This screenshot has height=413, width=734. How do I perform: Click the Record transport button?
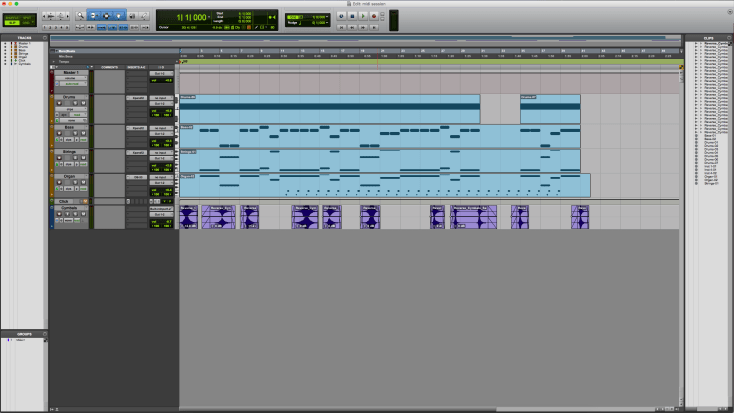(374, 17)
